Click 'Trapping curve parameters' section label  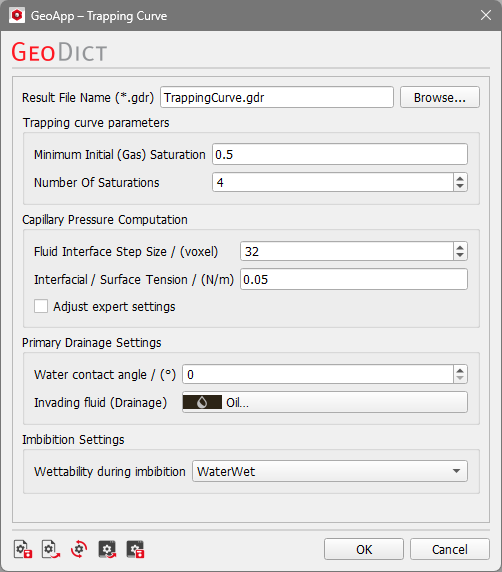point(96,123)
